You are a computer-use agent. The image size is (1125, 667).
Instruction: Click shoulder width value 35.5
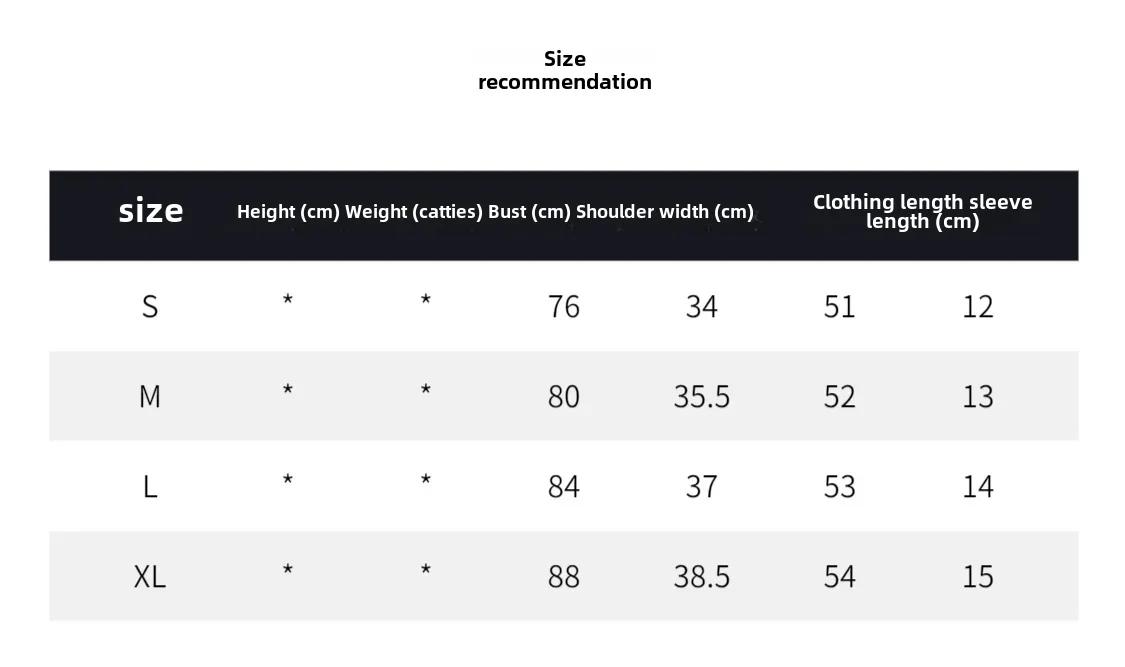pyautogui.click(x=701, y=397)
